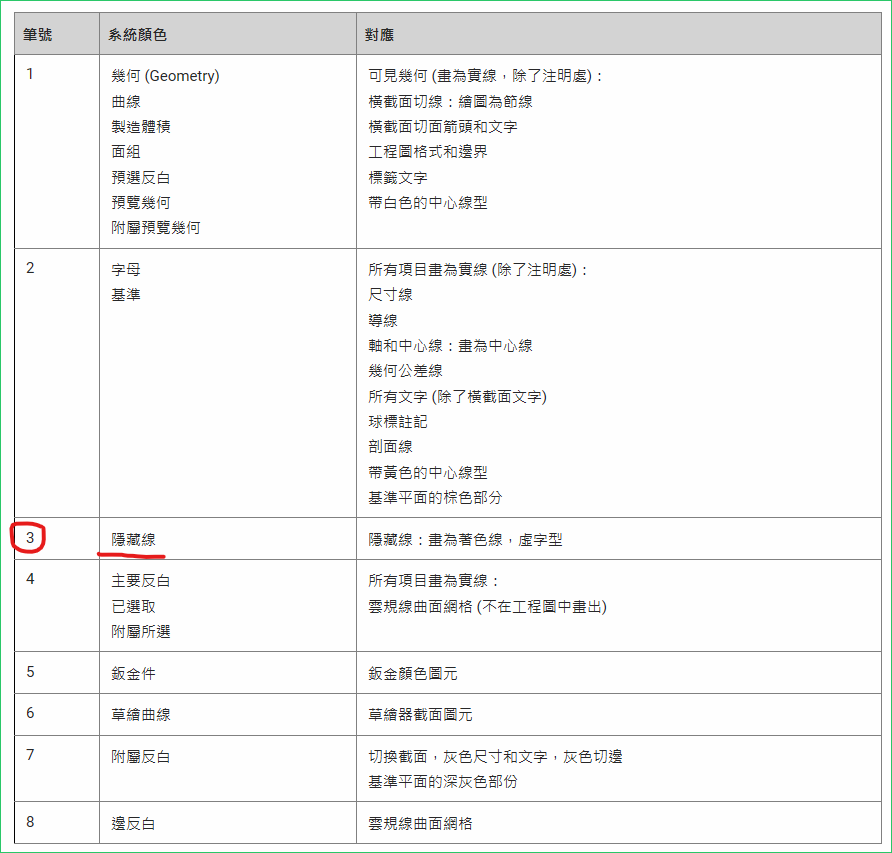Viewport: 892px width, 853px height.
Task: Select the 字母 entry in row 2
Action: click(126, 270)
